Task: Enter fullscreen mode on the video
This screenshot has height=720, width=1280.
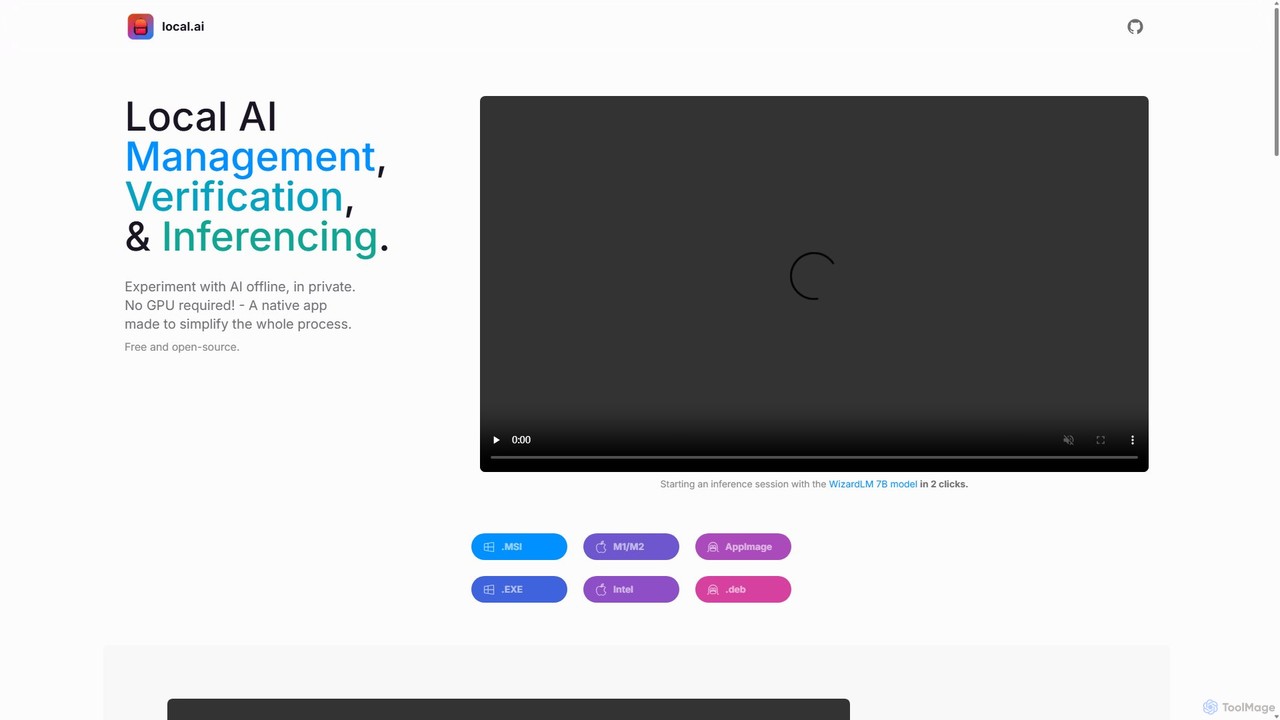Action: pyautogui.click(x=1100, y=440)
